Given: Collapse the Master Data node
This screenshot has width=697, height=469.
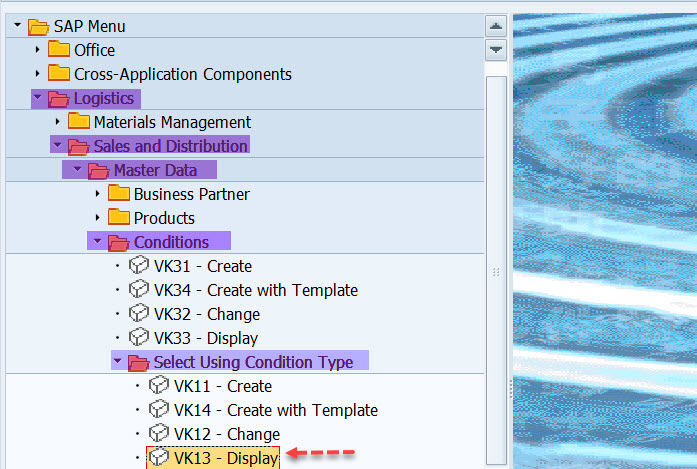Looking at the screenshot, I should 78,170.
